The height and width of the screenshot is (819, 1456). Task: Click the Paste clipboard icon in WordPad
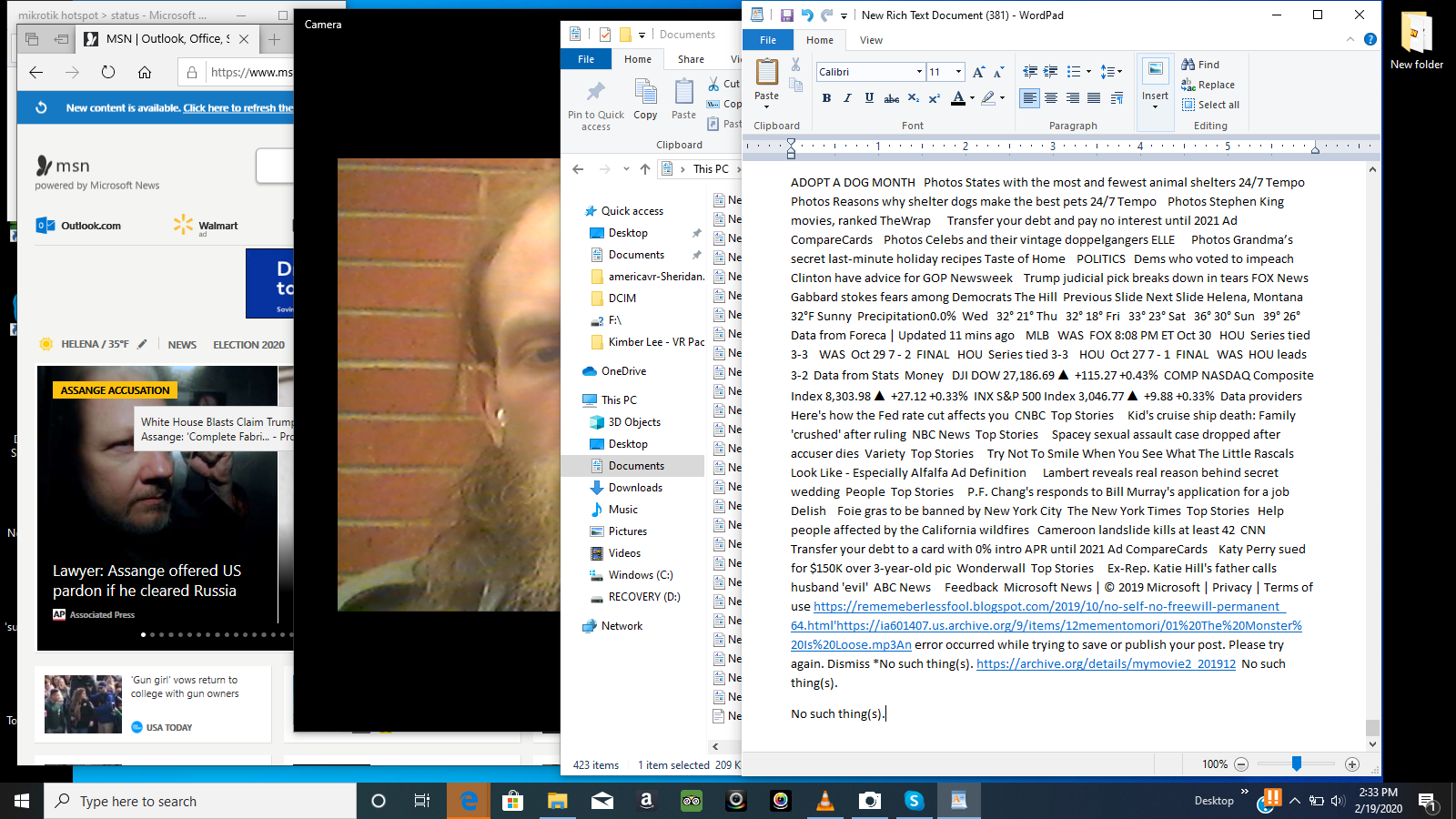point(767,72)
